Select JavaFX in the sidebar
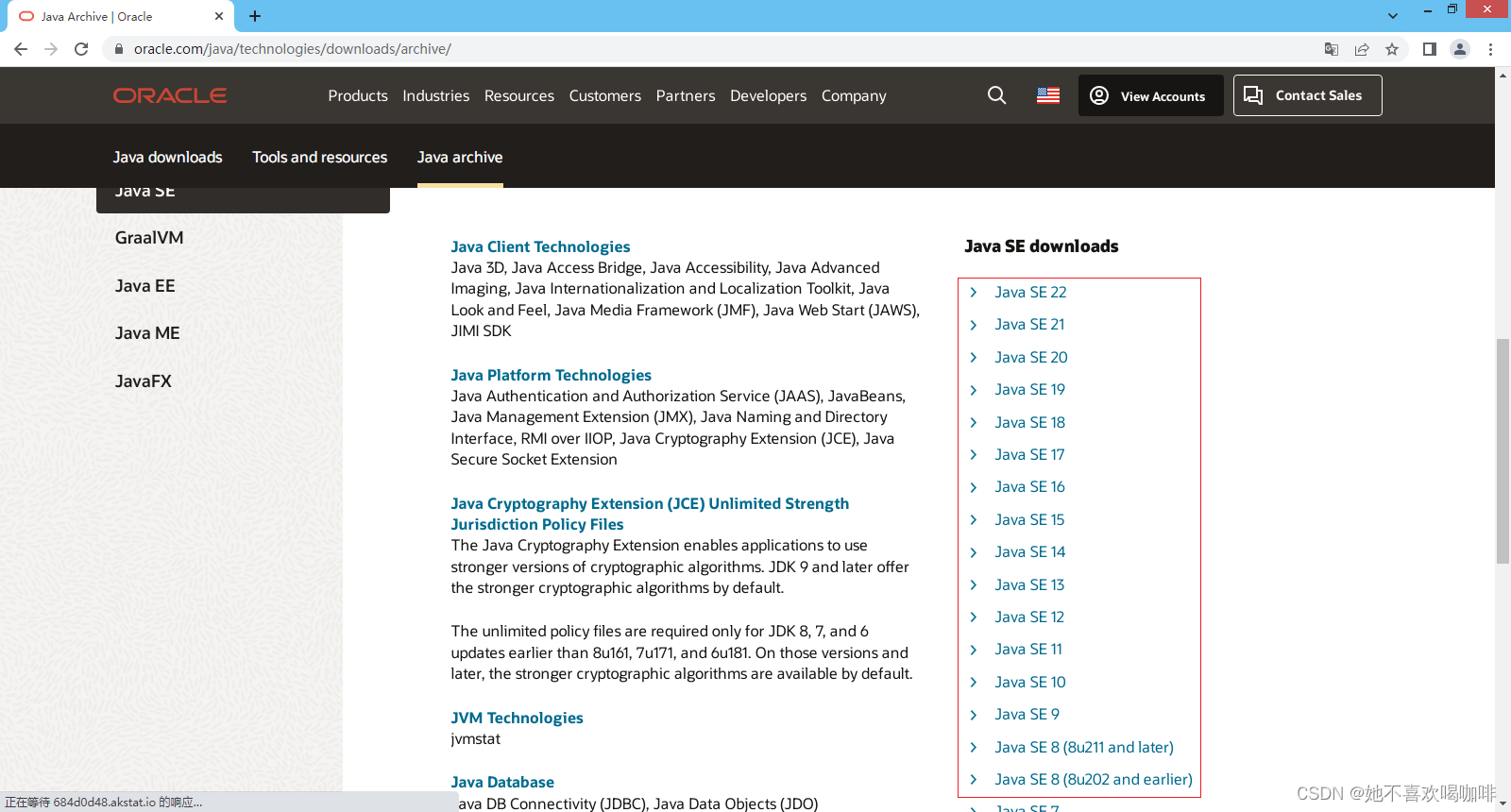 144,381
